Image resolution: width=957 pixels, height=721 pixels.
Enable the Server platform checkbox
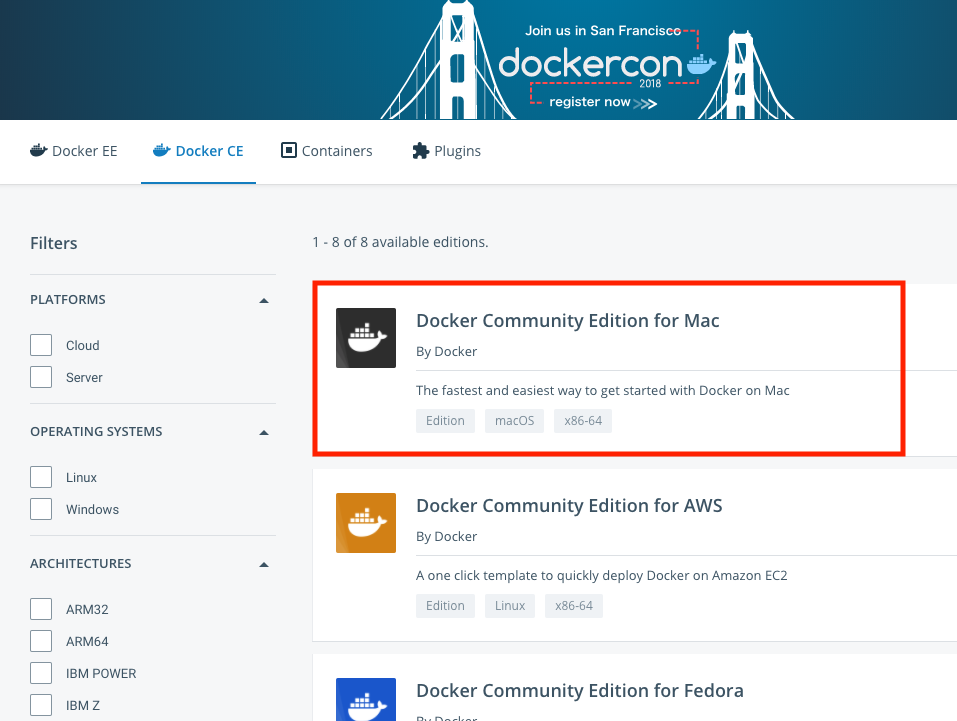41,377
